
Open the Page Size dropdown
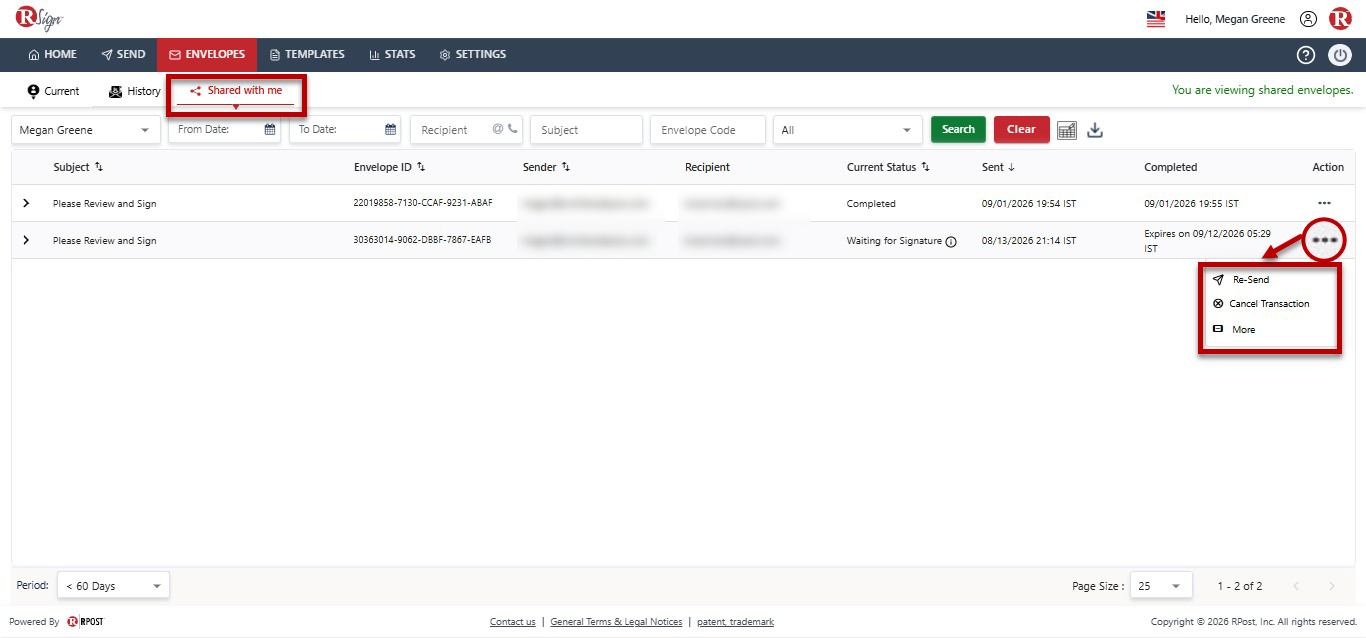[x=1161, y=586]
